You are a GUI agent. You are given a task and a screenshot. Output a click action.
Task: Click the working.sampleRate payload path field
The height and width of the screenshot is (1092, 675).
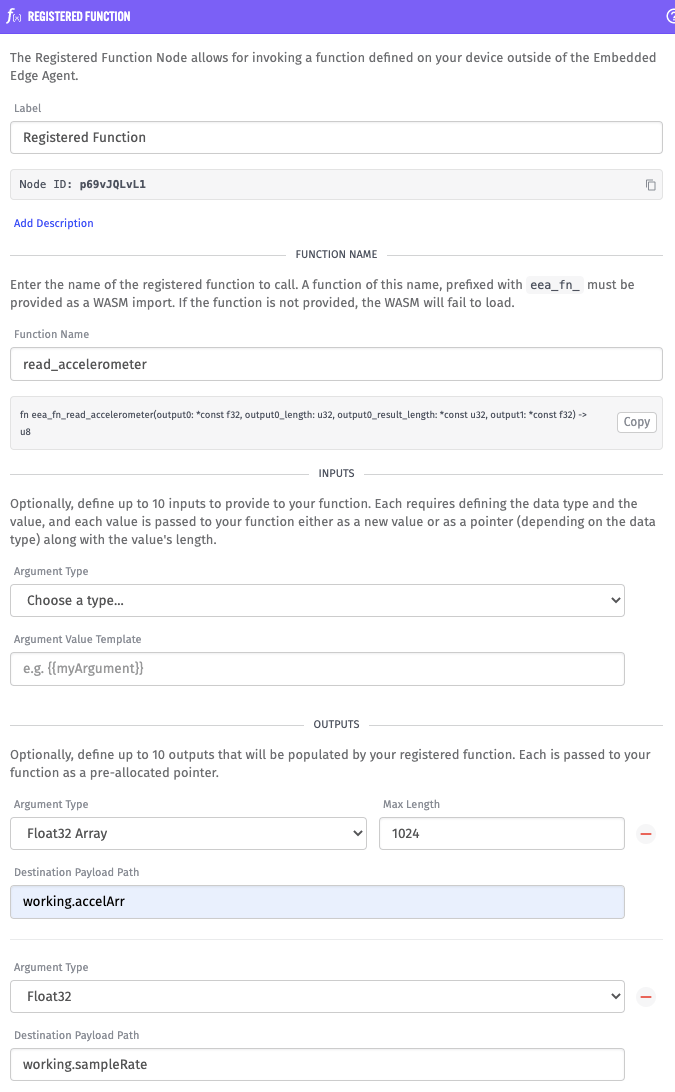pyautogui.click(x=317, y=1065)
